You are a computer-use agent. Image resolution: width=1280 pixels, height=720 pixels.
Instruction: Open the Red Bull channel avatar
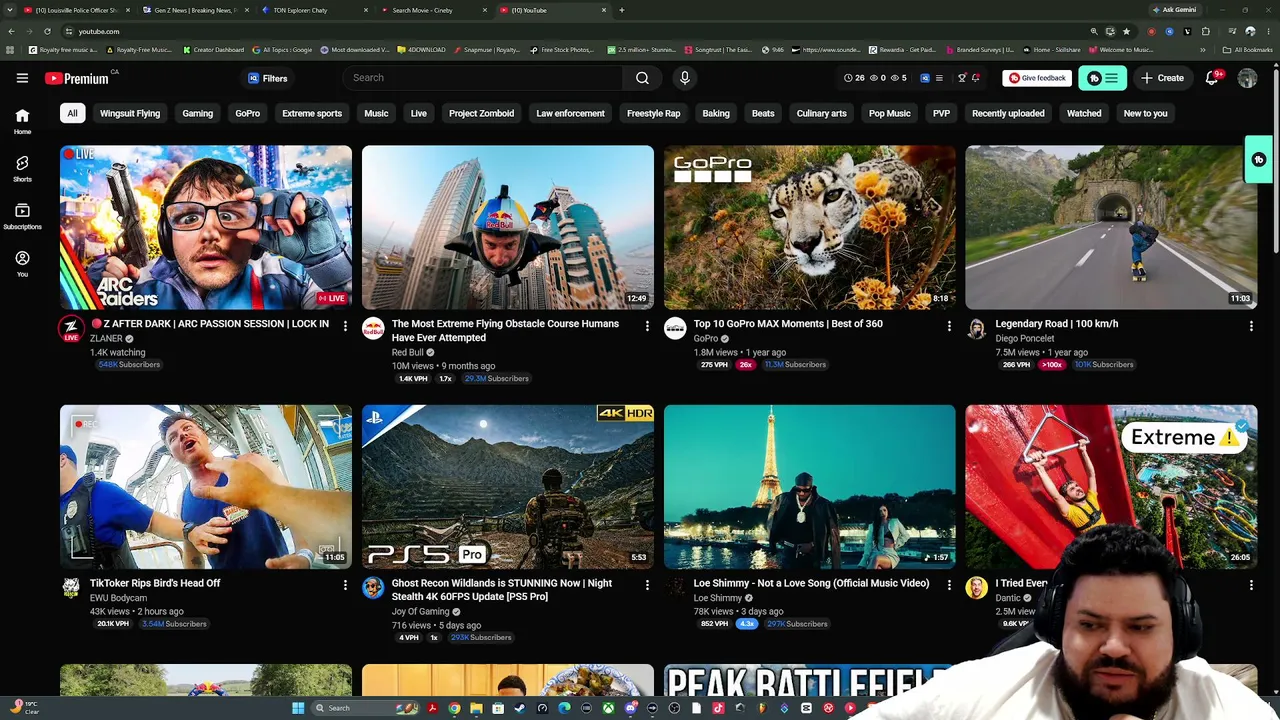coord(373,329)
